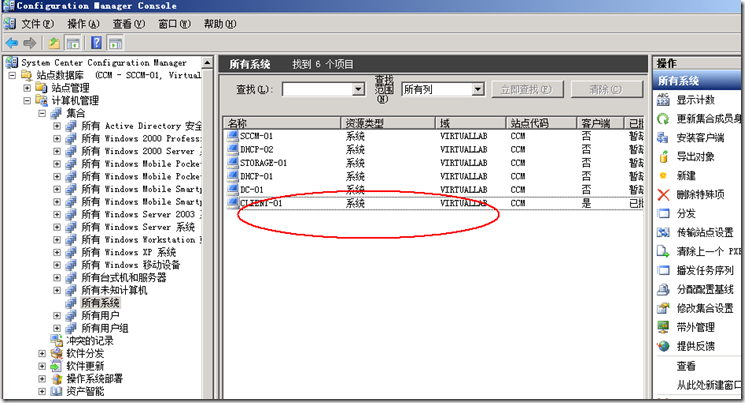The width and height of the screenshot is (745, 403).
Task: Click the STORAGE-01 computer icon in list
Action: click(233, 163)
